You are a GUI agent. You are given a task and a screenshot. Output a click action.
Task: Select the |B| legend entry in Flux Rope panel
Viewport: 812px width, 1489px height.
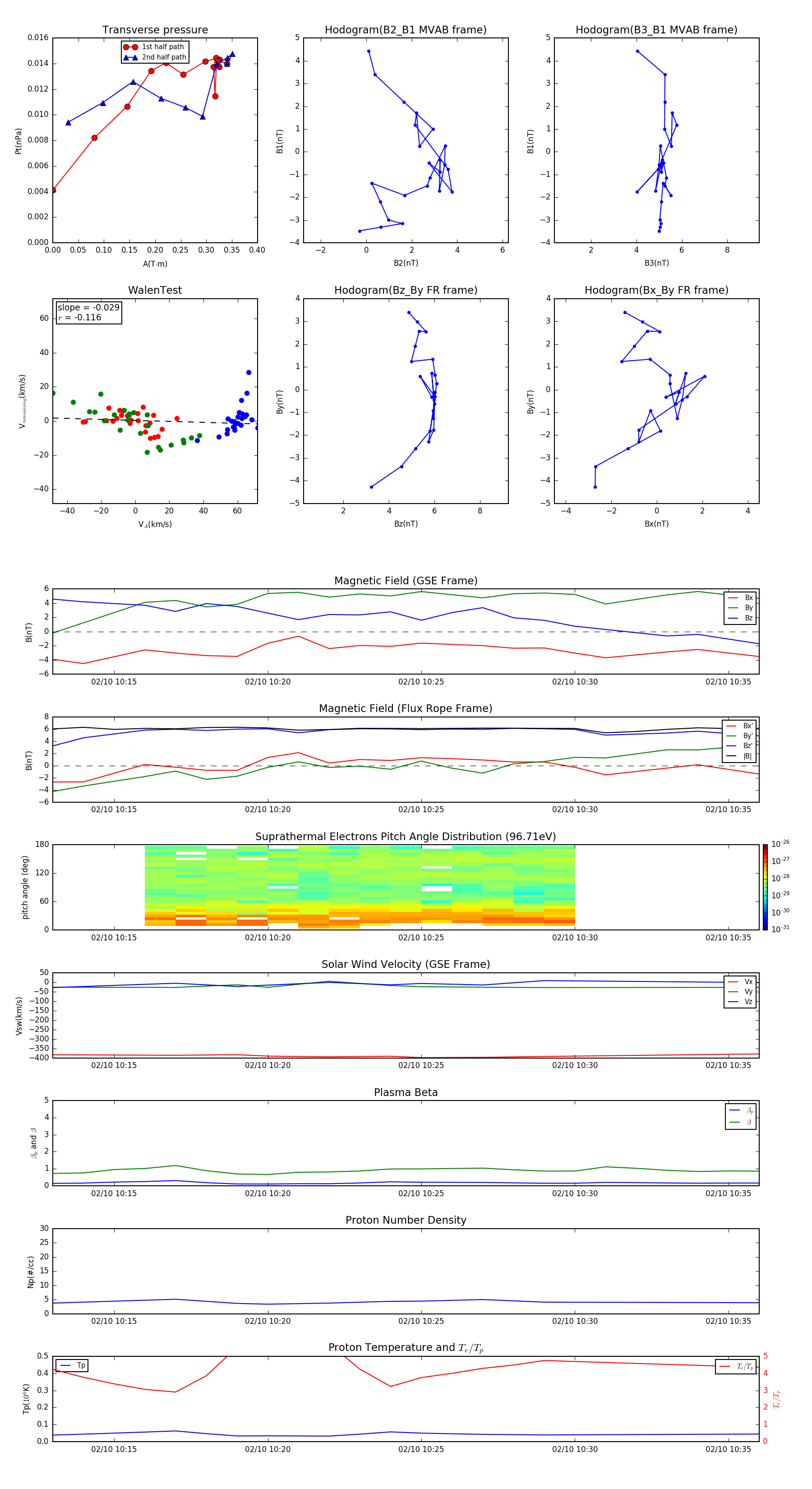coord(740,756)
